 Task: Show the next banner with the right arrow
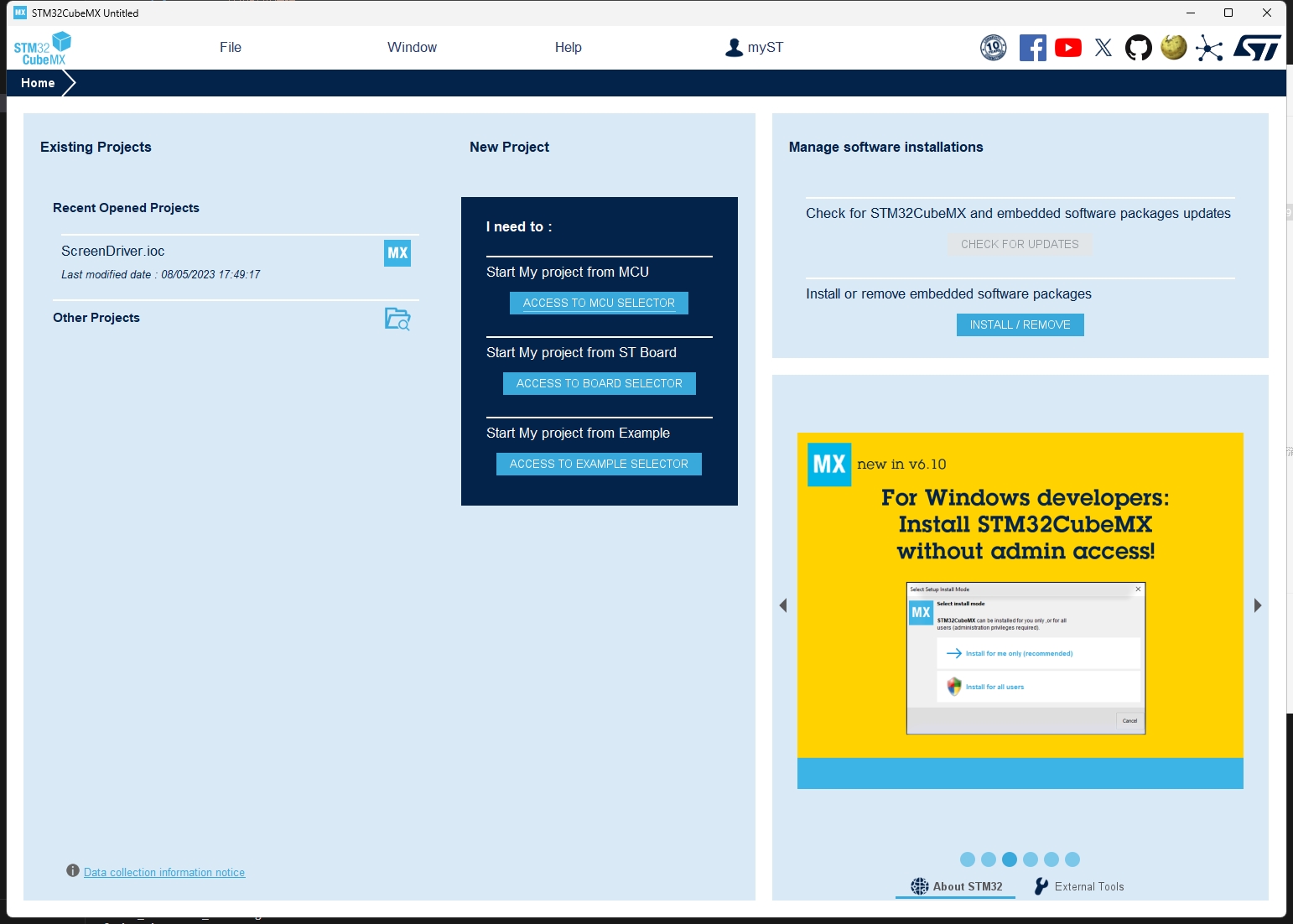(1257, 605)
